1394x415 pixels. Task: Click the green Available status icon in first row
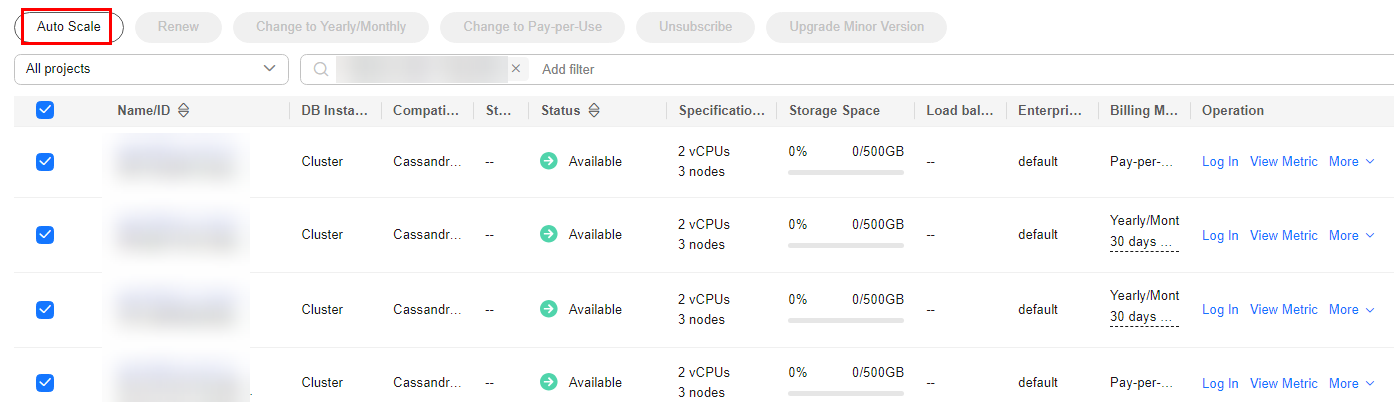[x=549, y=161]
